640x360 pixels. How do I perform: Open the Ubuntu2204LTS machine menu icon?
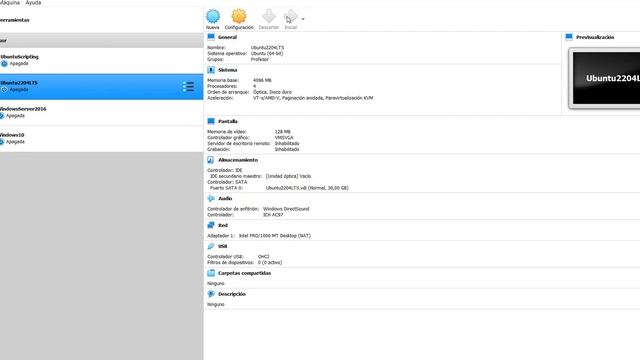(x=188, y=87)
